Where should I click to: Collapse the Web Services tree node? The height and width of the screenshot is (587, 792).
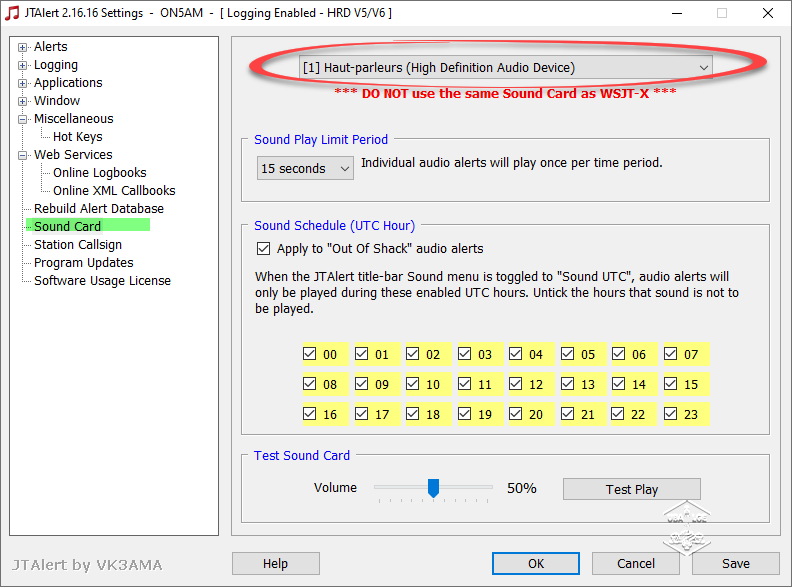[x=22, y=155]
